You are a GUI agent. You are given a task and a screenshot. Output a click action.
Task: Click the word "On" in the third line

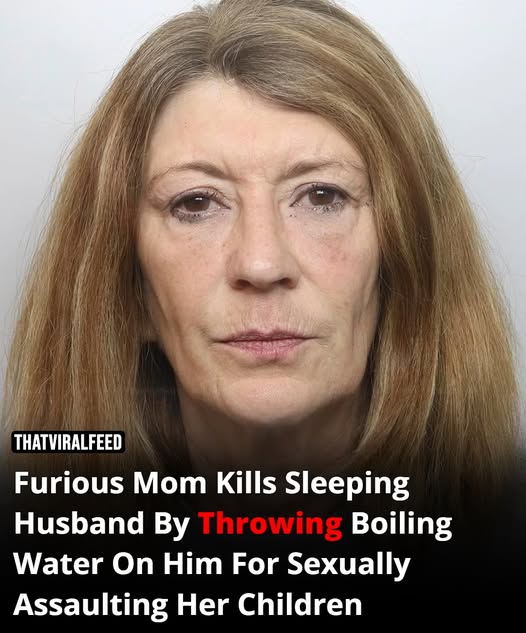(133, 564)
